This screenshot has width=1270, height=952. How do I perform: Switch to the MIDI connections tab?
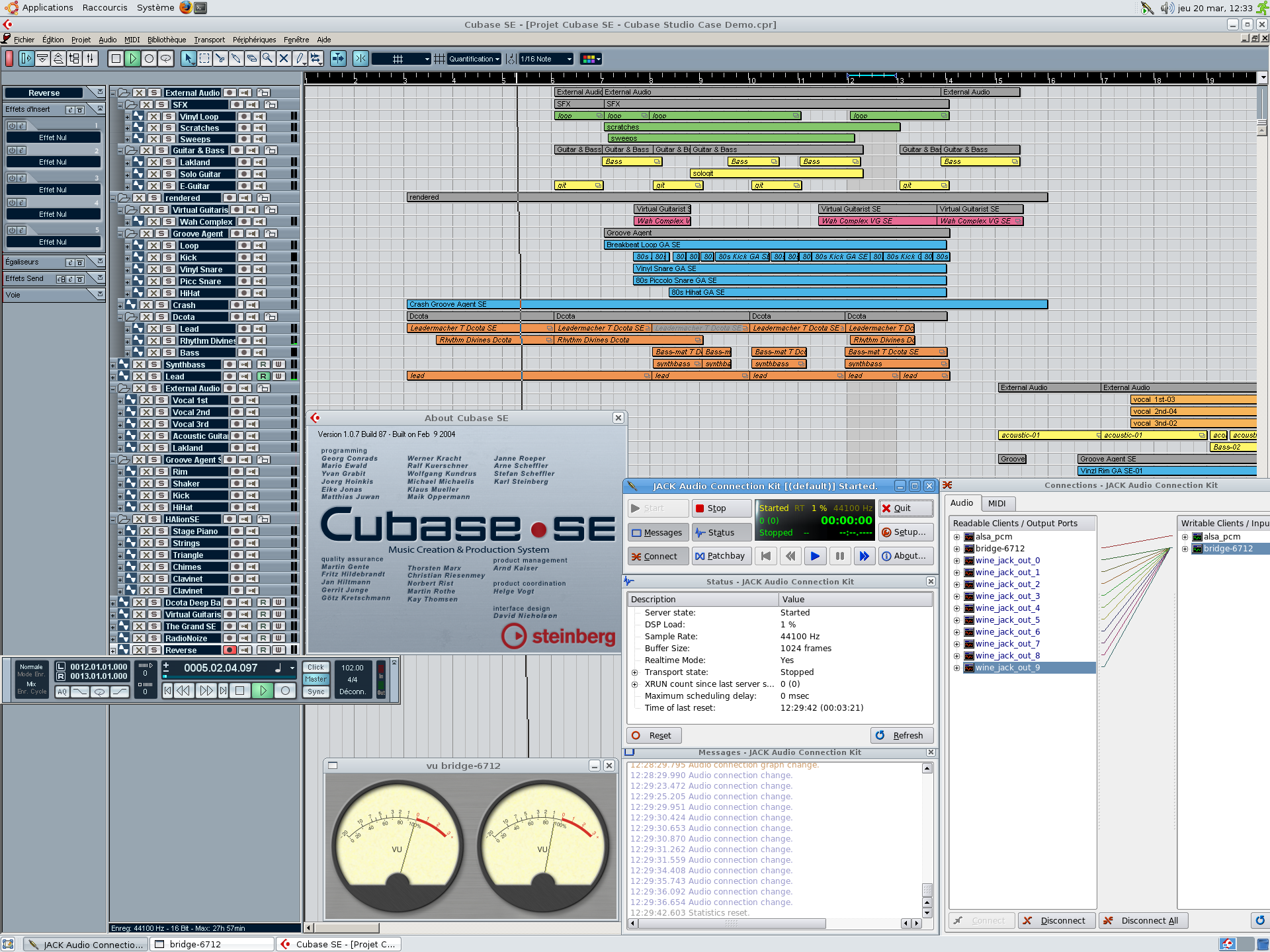click(x=996, y=503)
